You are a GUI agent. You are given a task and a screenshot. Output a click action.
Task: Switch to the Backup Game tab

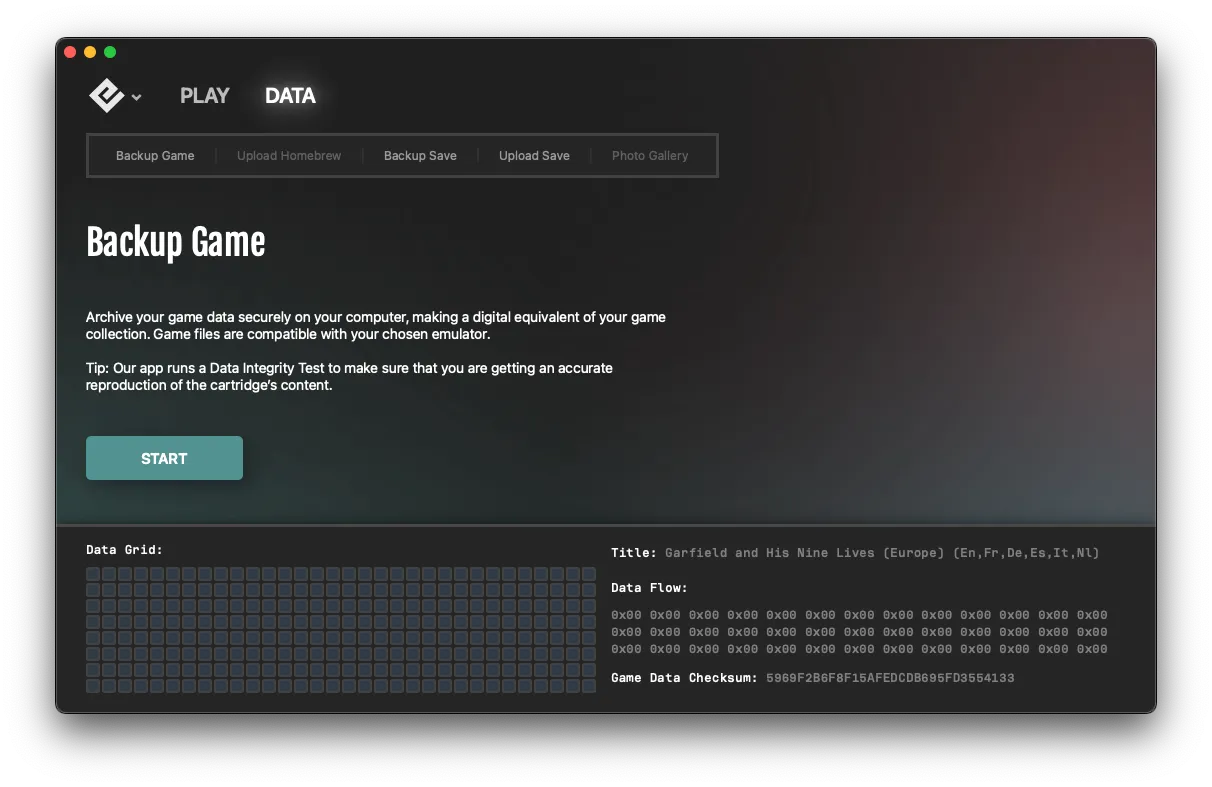point(155,155)
